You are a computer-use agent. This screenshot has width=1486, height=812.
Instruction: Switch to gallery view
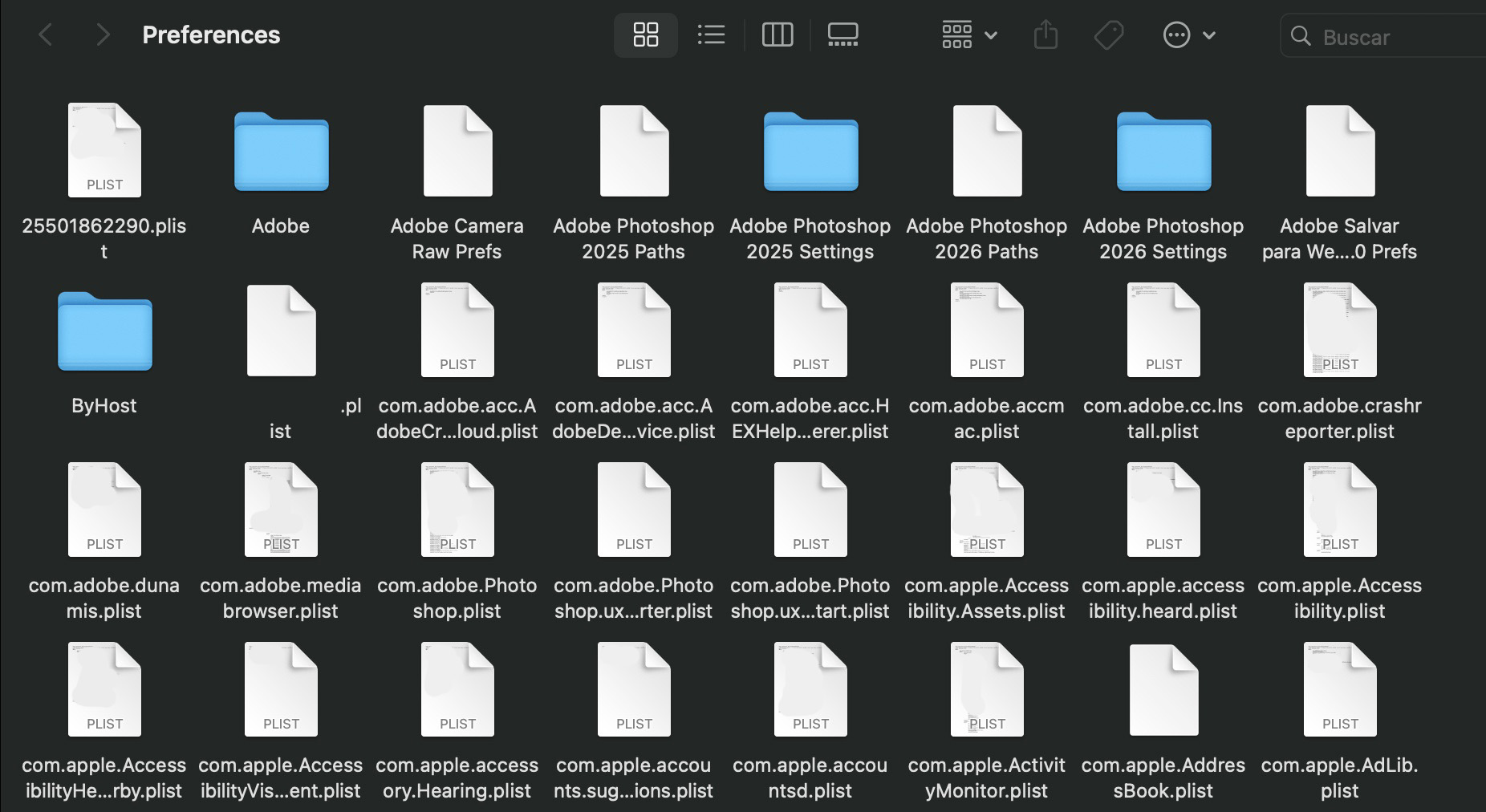click(842, 35)
